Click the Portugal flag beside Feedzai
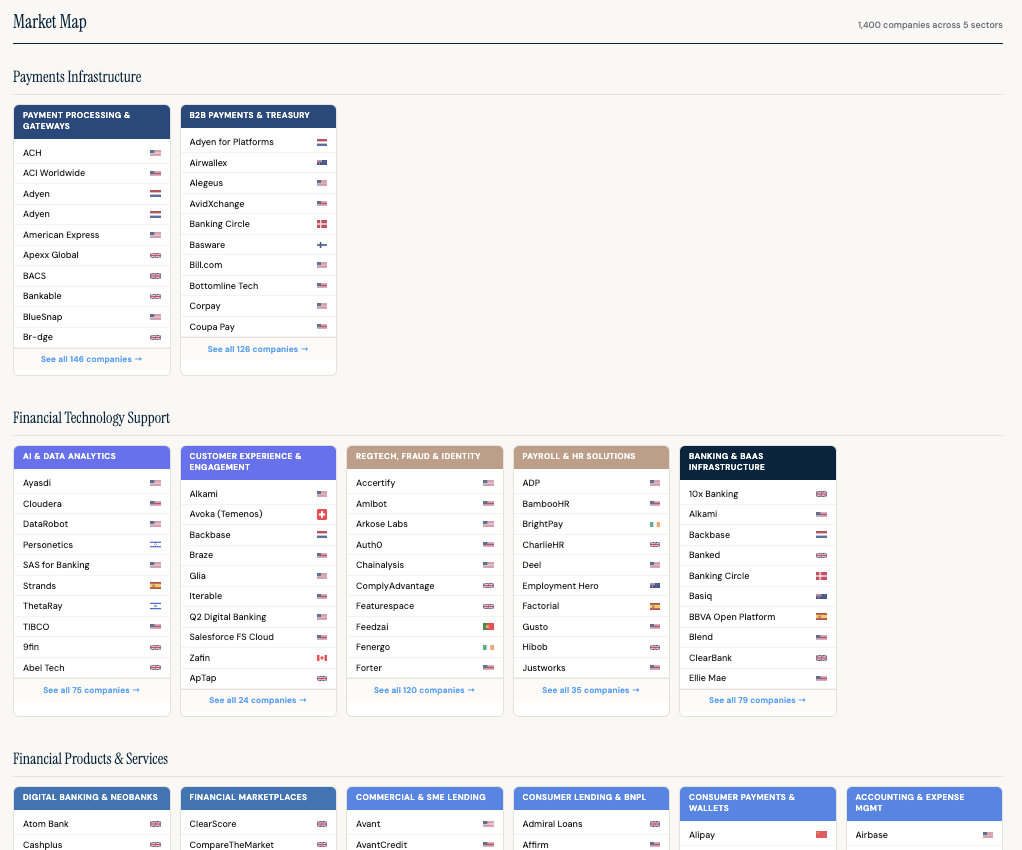This screenshot has width=1022, height=850. (488, 626)
